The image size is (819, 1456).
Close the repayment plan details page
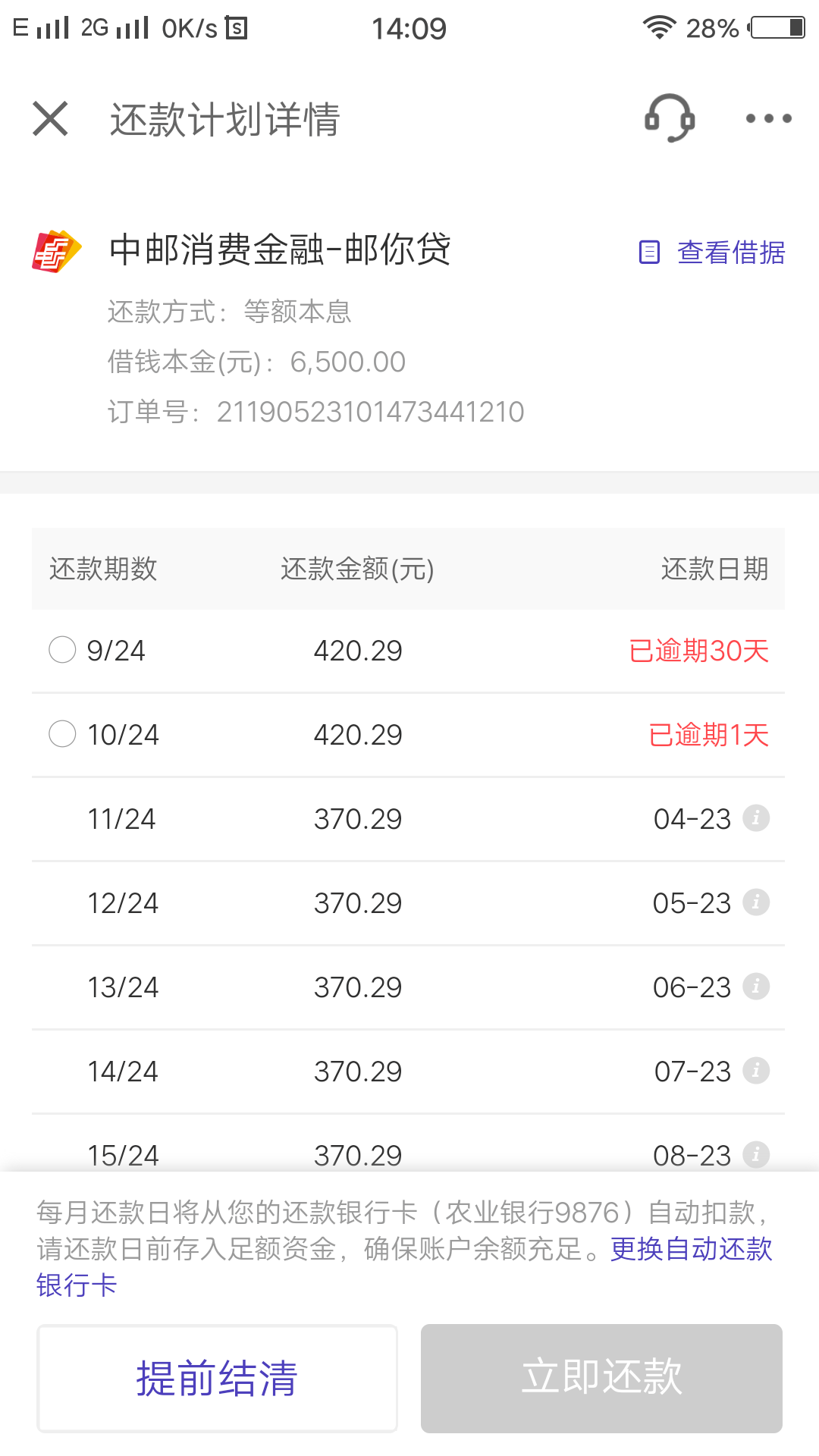tap(51, 119)
